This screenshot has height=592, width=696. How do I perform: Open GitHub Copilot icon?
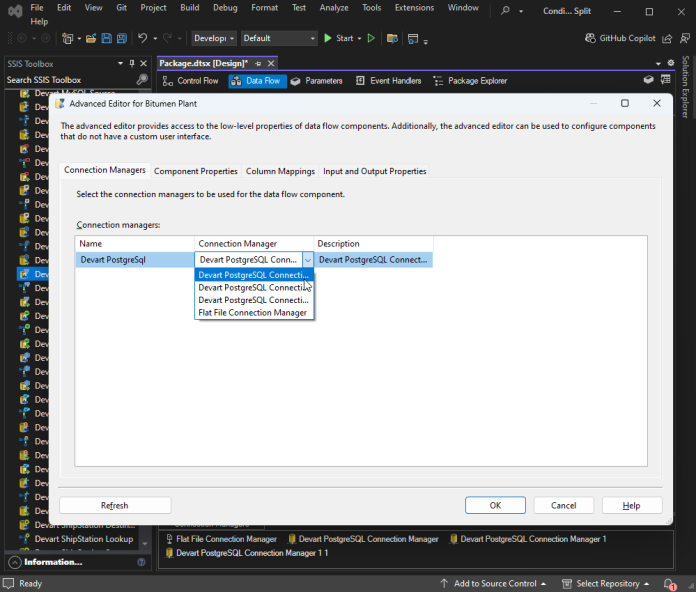coord(590,38)
